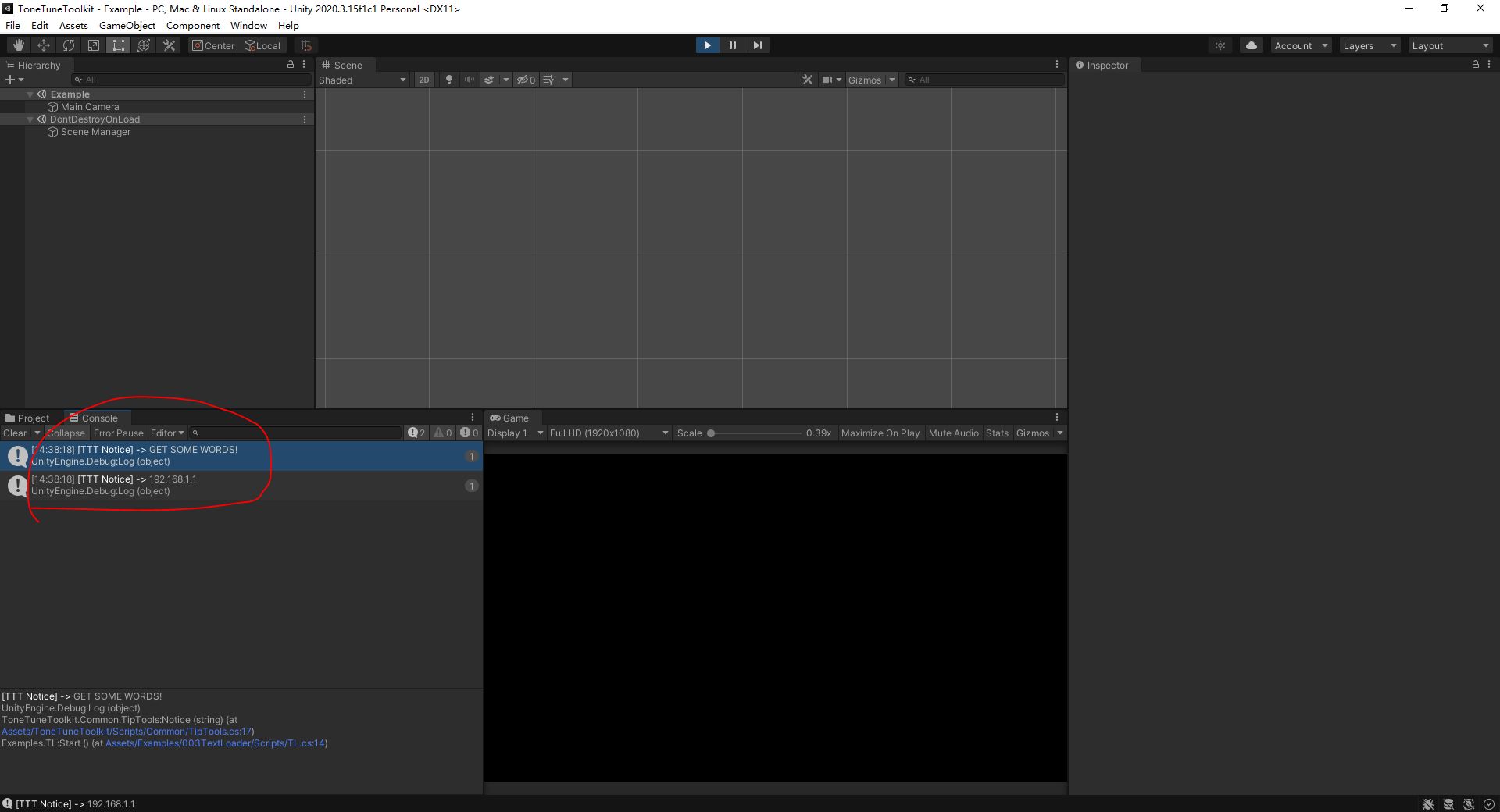Open the custom editor tools
Viewport: 1500px width, 812px height.
tap(169, 45)
